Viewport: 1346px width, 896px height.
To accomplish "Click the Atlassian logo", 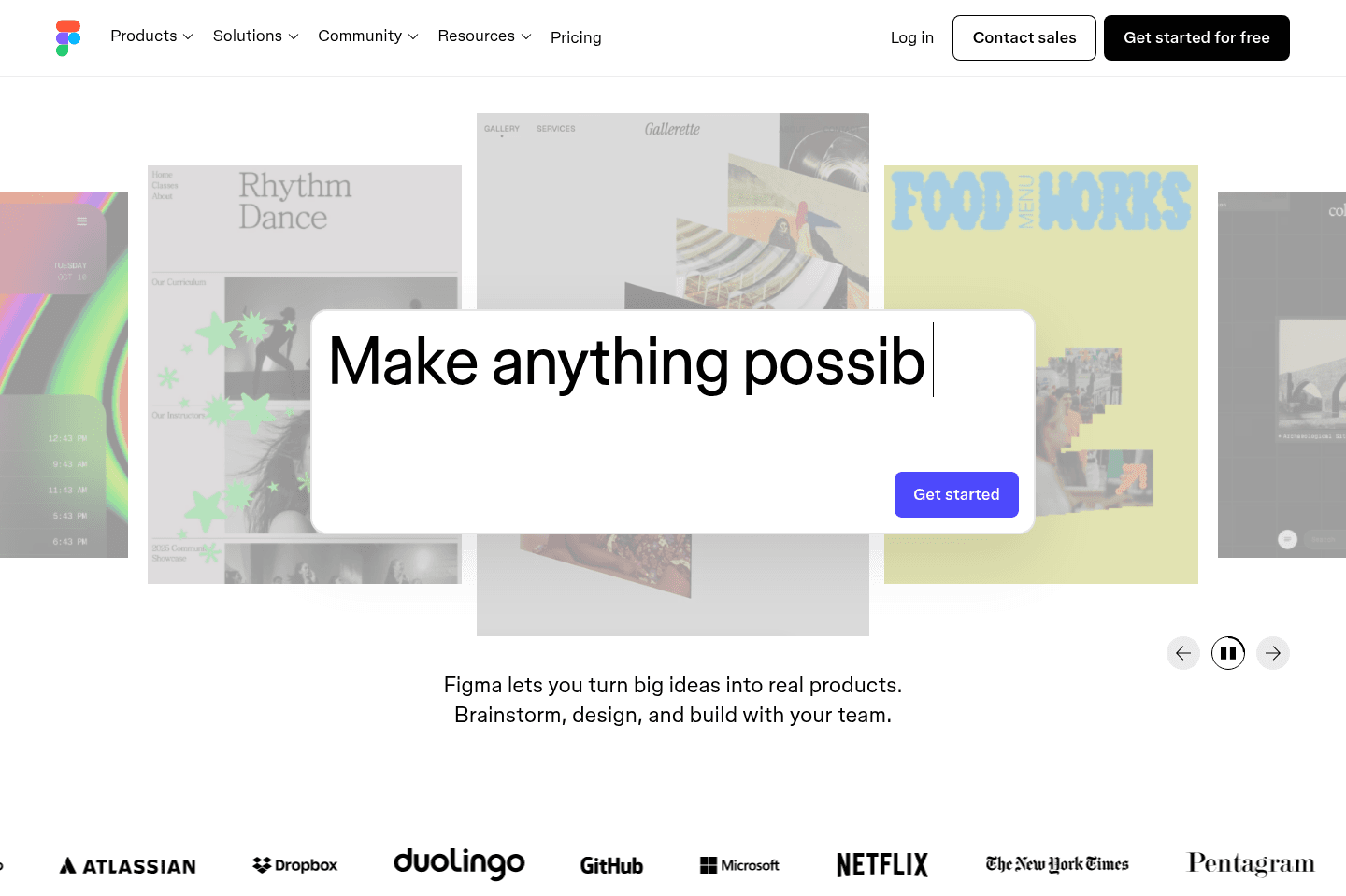I will (128, 866).
